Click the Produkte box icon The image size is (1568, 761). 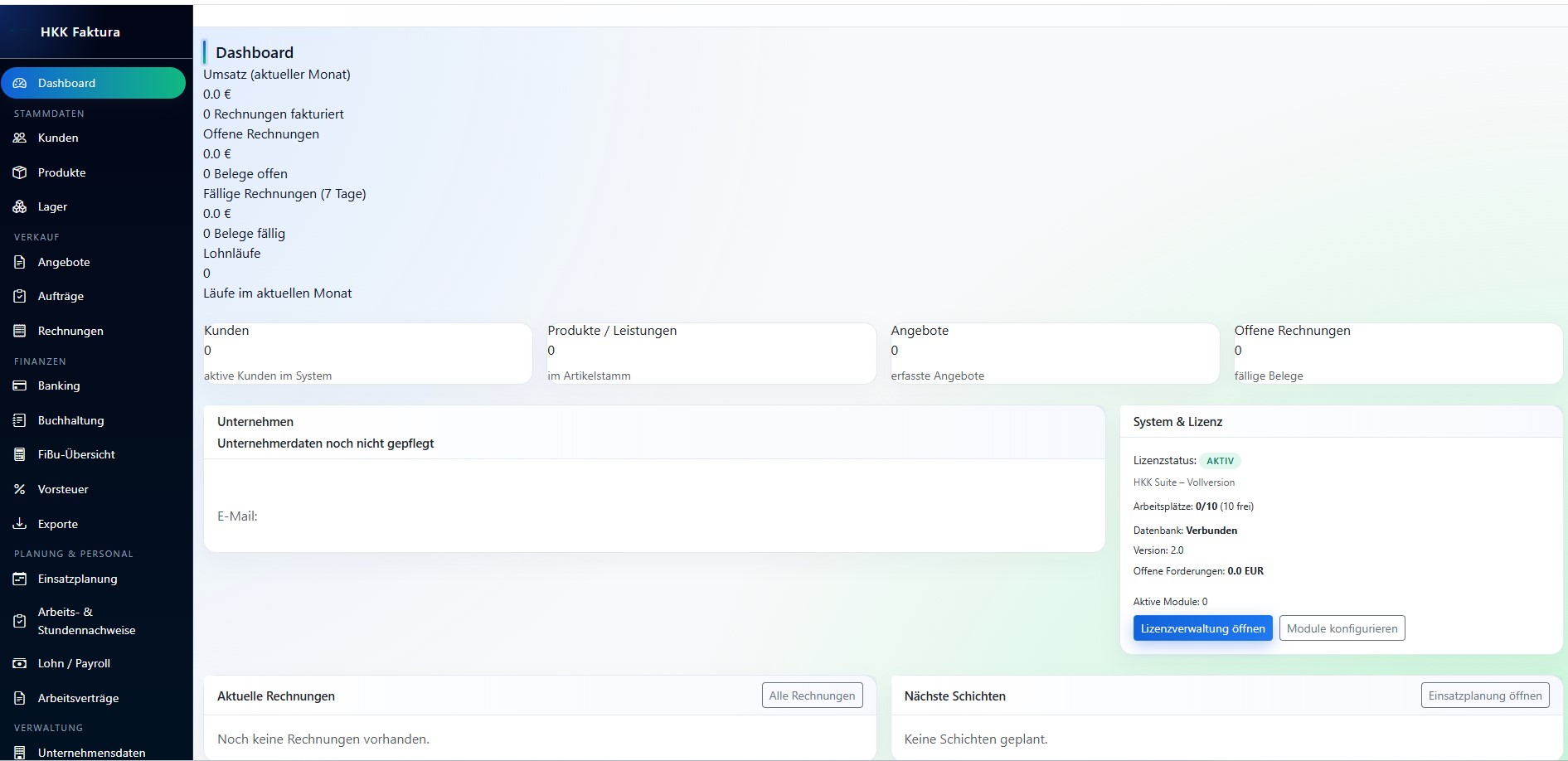click(x=20, y=172)
